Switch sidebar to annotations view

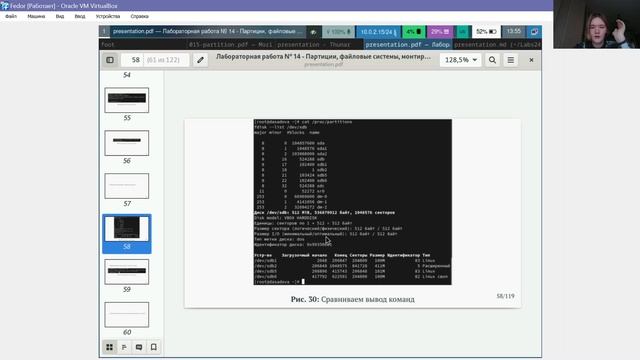pyautogui.click(x=139, y=347)
